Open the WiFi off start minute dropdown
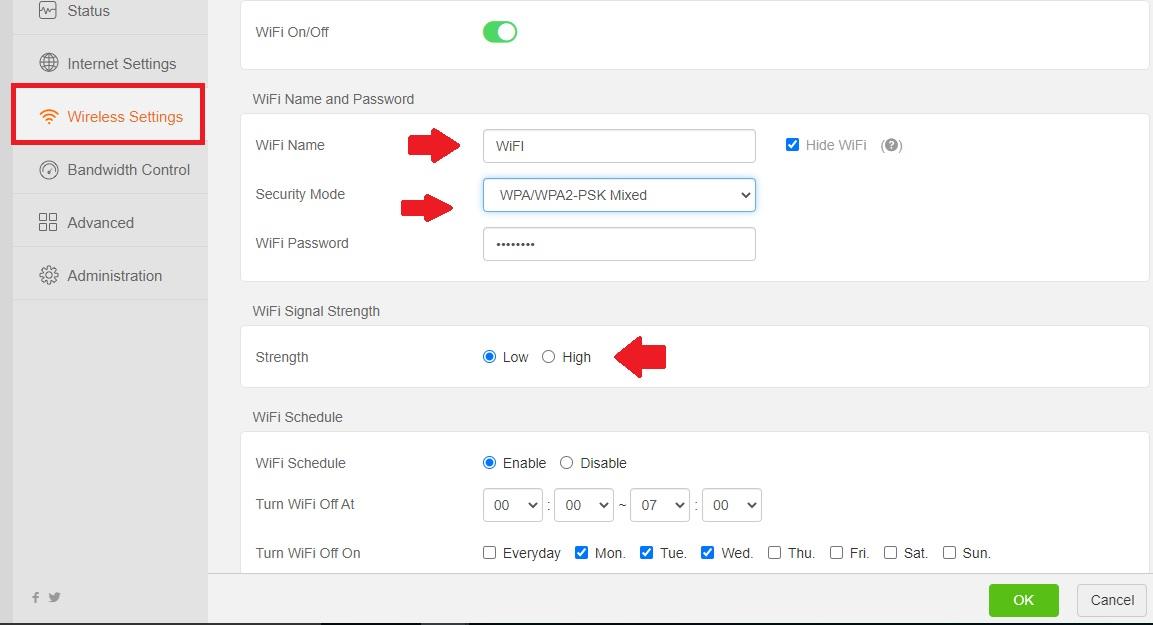The height and width of the screenshot is (625, 1153). coord(584,505)
